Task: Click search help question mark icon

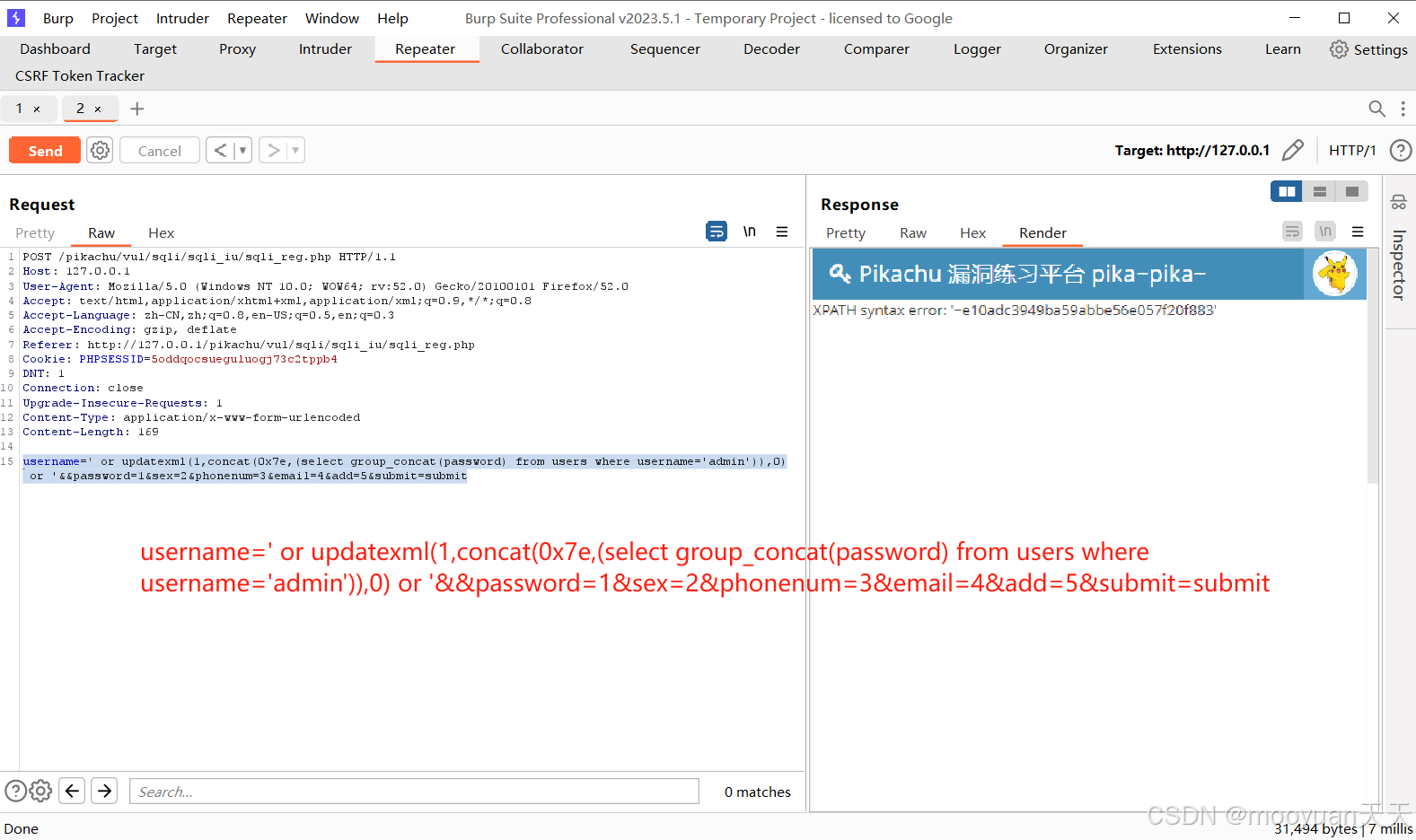Action: (15, 791)
